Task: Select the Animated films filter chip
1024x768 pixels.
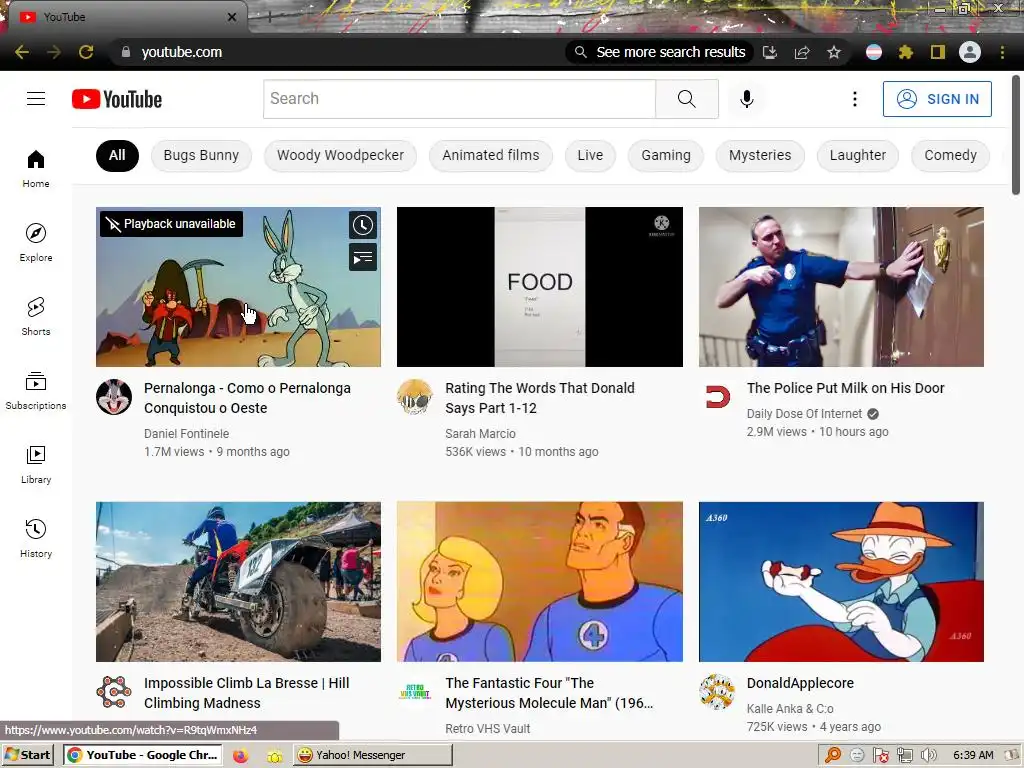Action: click(490, 155)
